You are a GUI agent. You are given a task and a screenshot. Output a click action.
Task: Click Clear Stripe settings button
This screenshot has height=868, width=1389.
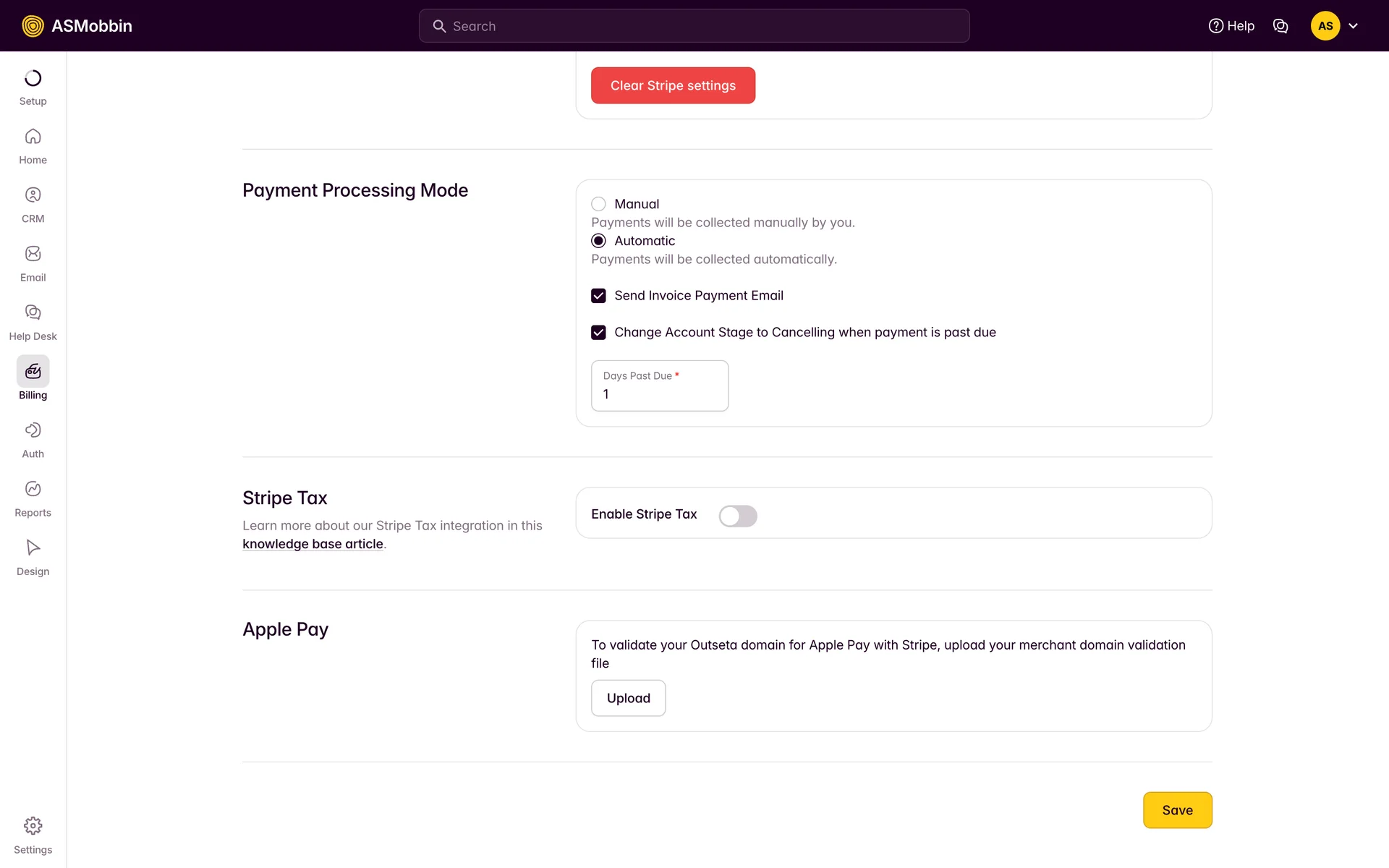673,85
